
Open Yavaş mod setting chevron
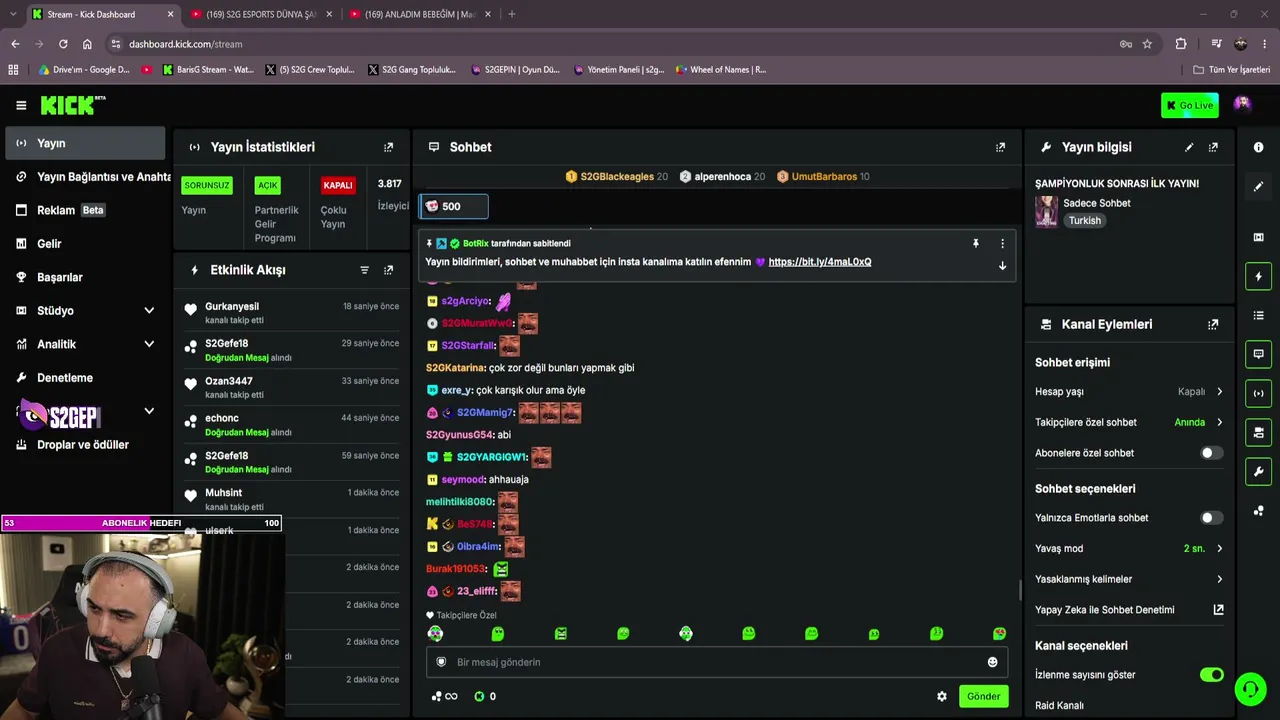pyautogui.click(x=1219, y=549)
